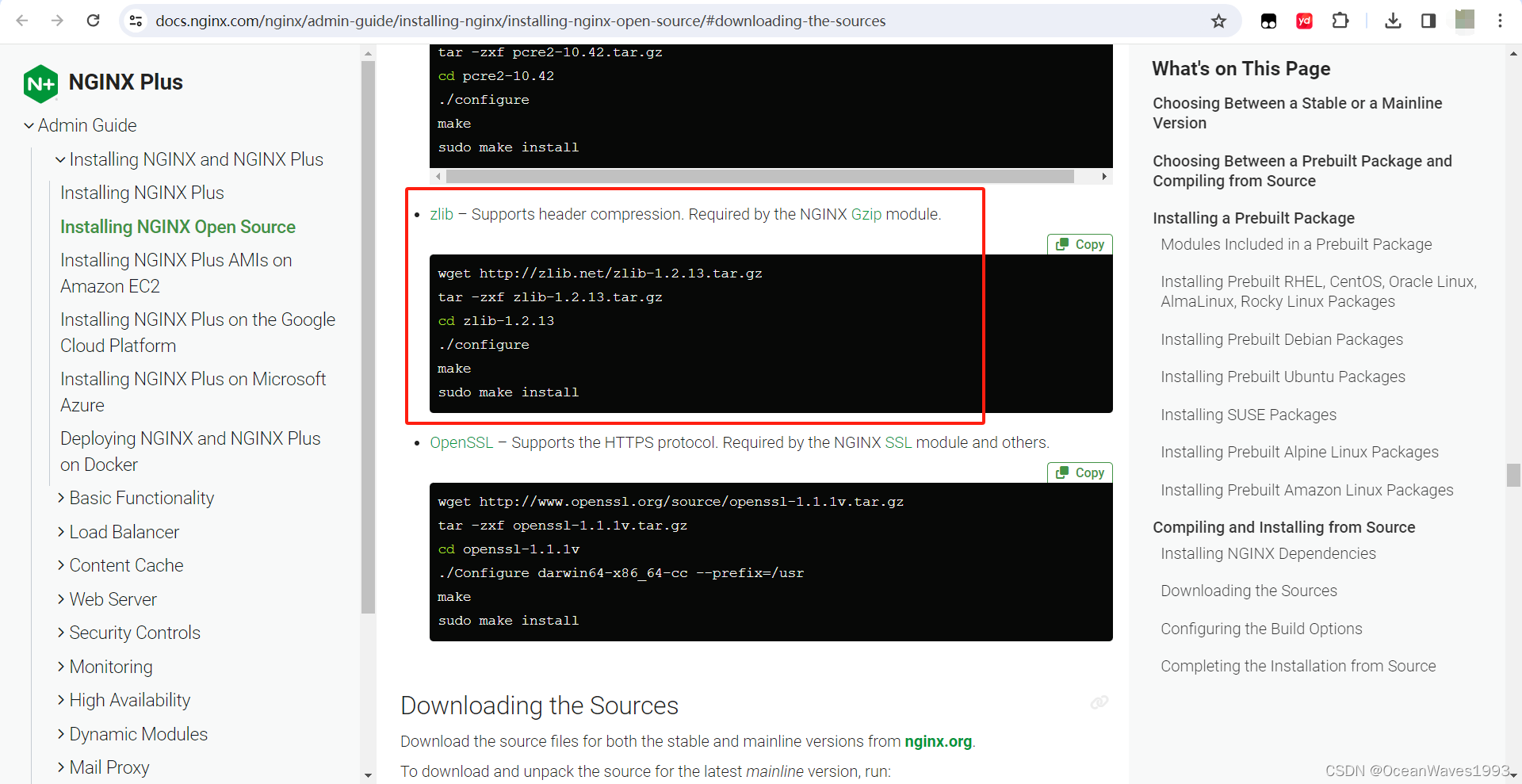Go forward with the browser forward arrow

point(57,21)
